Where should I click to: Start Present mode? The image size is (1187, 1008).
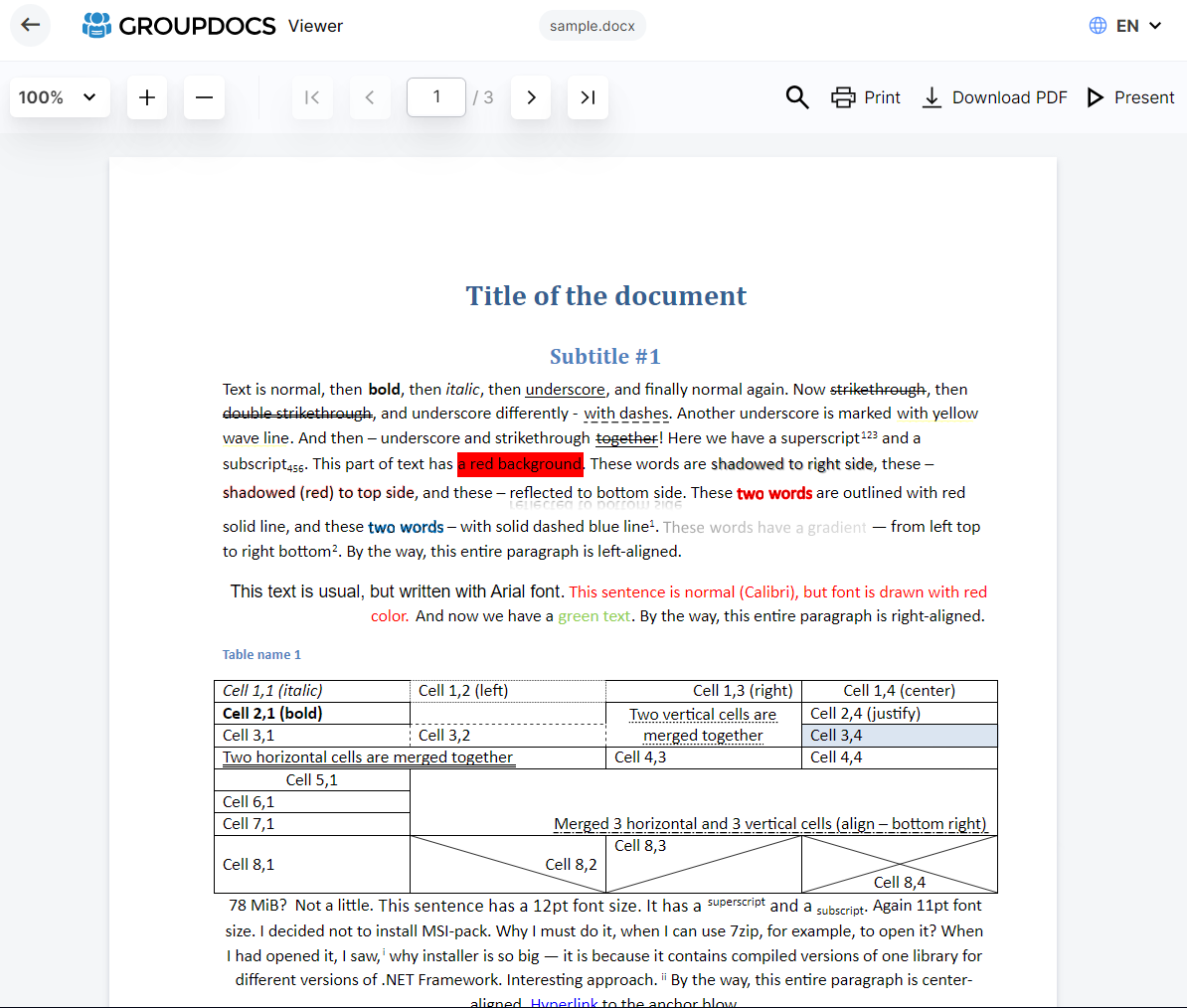1130,97
